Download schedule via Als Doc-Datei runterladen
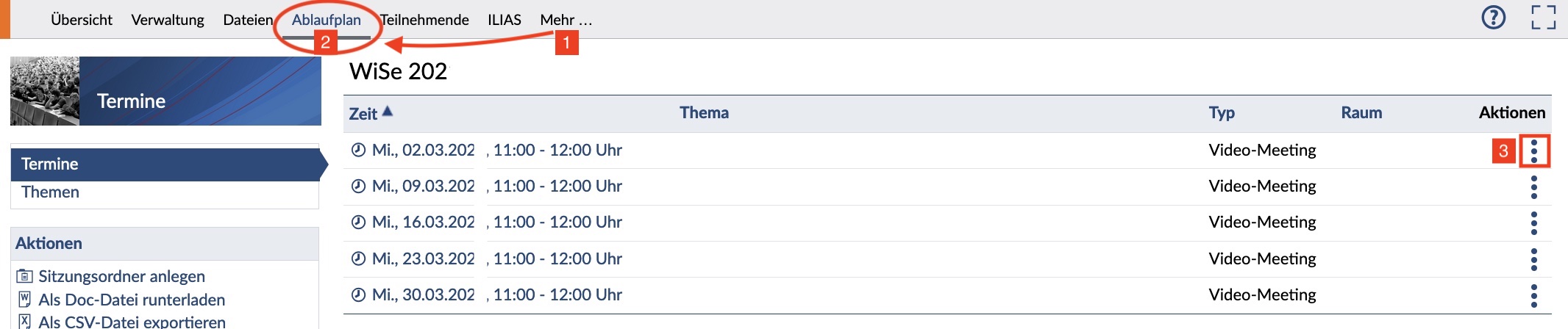The height and width of the screenshot is (329, 1568). click(132, 300)
